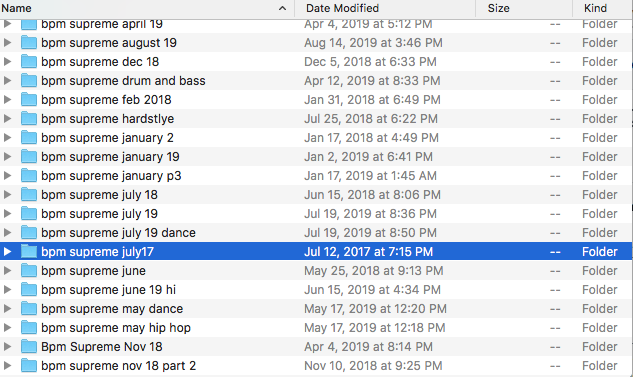Click the folder icon for bpm supreme dec 18

(x=29, y=62)
